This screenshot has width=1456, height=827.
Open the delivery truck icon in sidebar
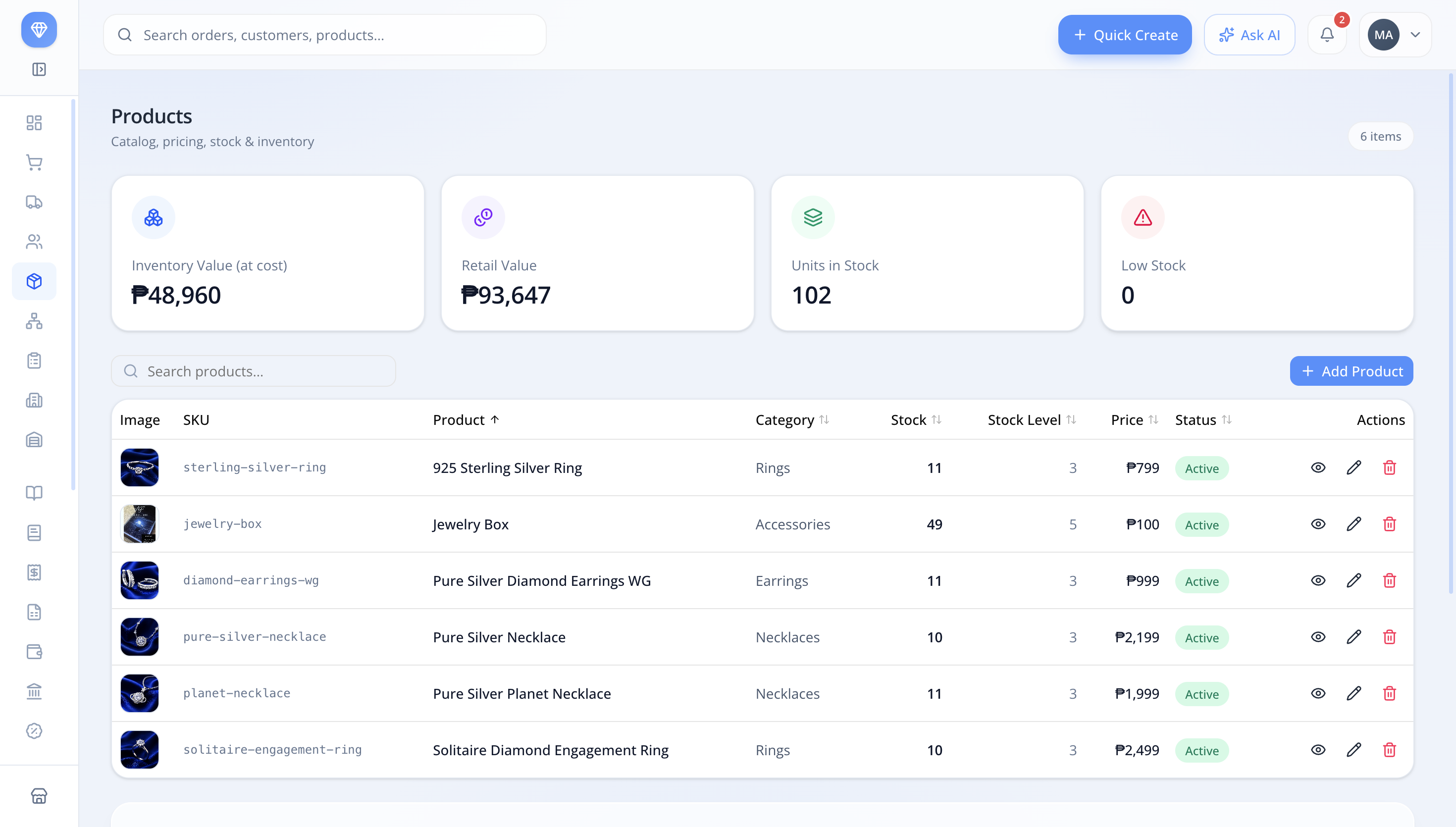point(34,202)
